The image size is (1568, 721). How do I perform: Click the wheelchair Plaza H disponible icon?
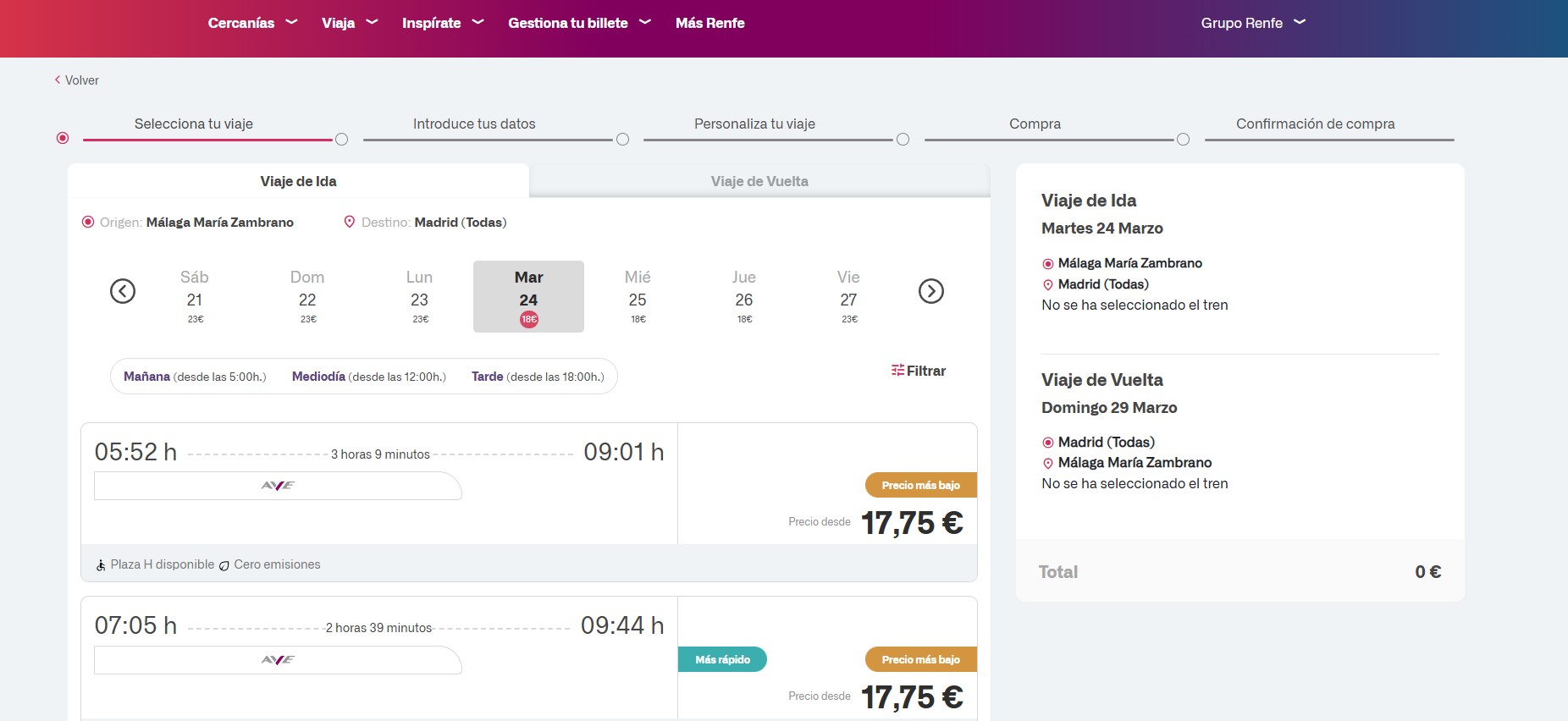coord(101,565)
